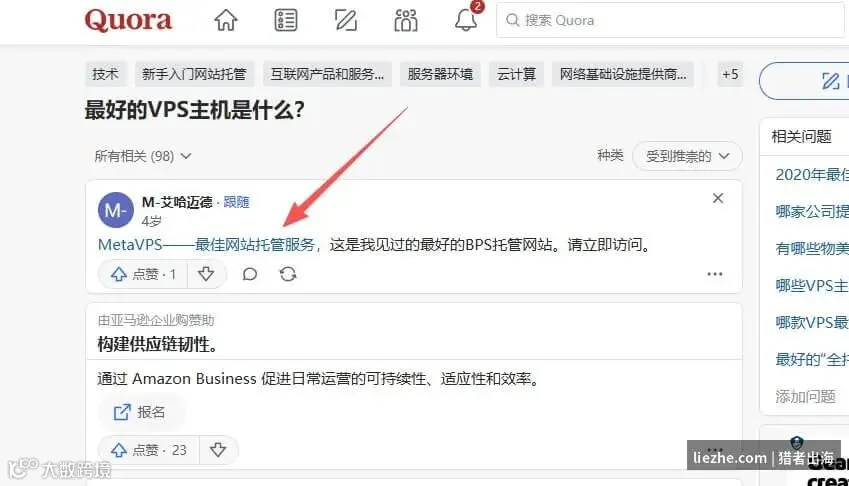The width and height of the screenshot is (849, 486).
Task: Select the 新手入门网站托管 topic tag
Action: tap(194, 74)
